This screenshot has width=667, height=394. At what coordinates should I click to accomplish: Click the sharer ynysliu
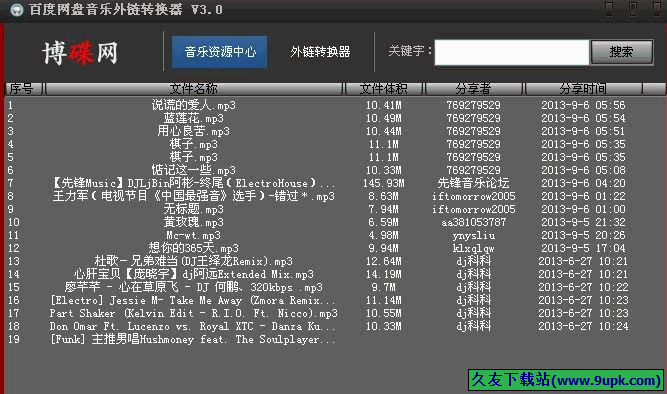[473, 235]
